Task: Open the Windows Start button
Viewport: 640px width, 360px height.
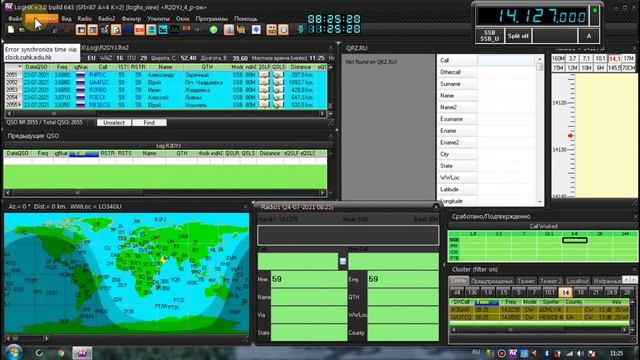Action: pyautogui.click(x=13, y=352)
